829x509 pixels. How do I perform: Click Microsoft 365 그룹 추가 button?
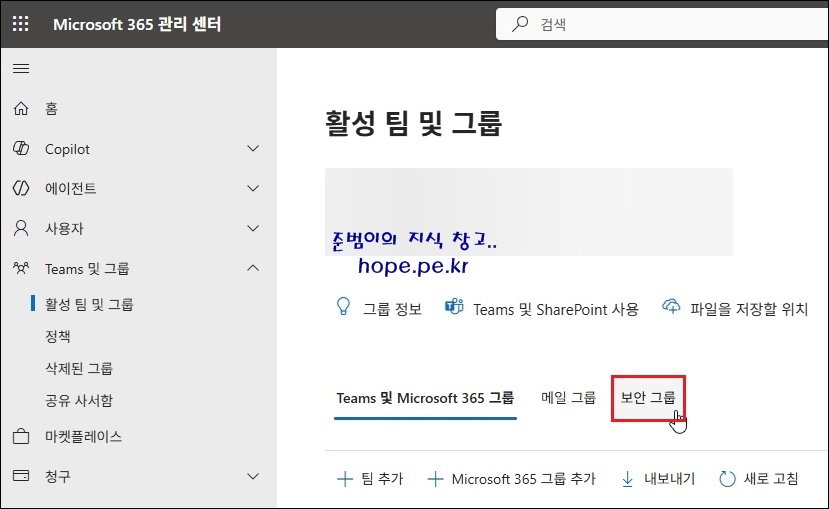coord(512,479)
